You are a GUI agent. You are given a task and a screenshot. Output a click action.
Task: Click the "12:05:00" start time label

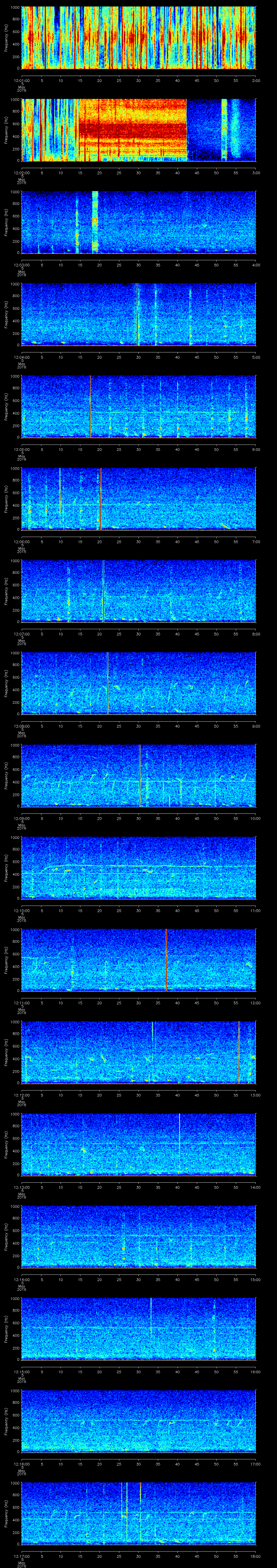[22, 450]
